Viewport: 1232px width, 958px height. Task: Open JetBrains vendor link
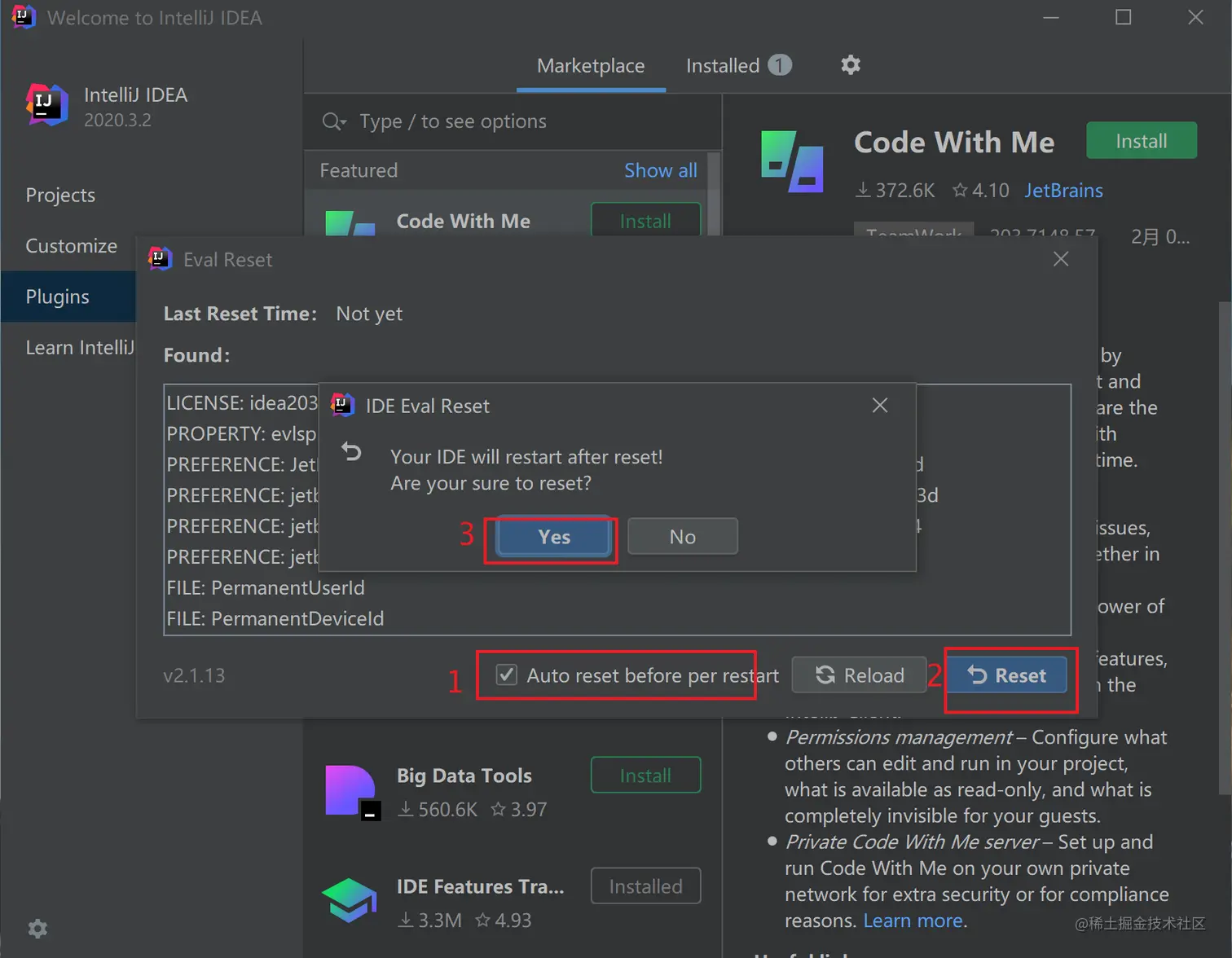coord(1063,191)
